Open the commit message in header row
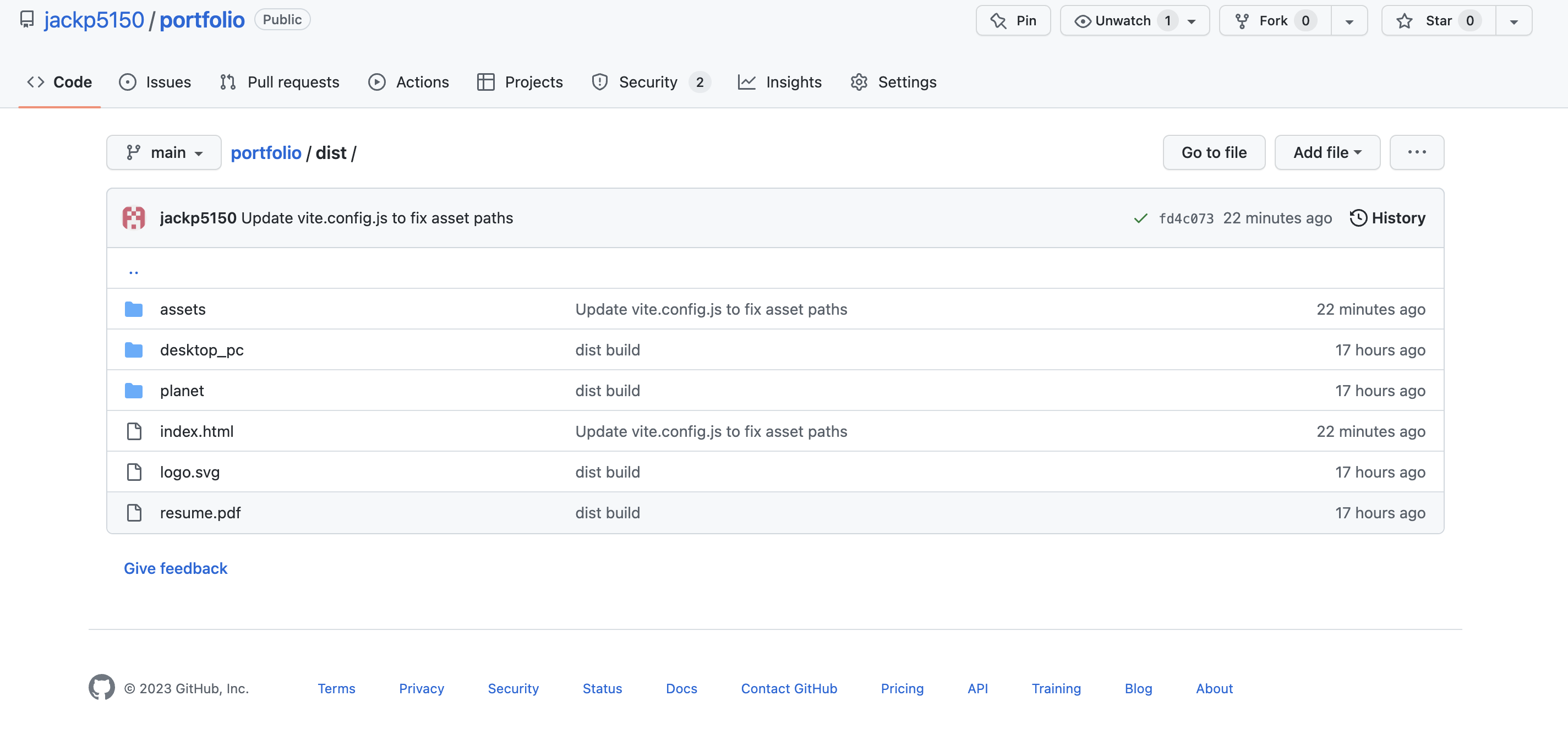This screenshot has width=1568, height=729. [x=378, y=218]
